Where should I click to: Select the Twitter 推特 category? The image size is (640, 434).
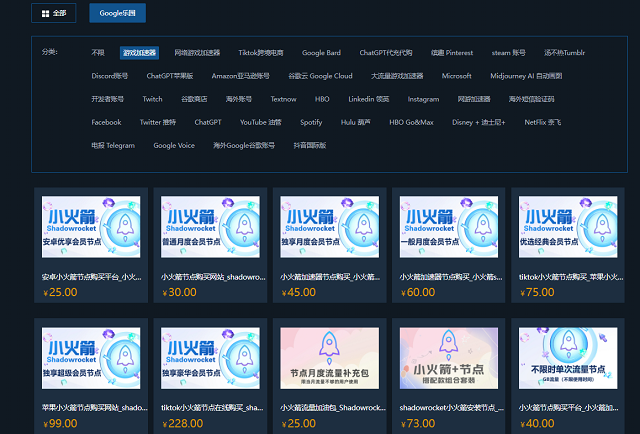(158, 122)
